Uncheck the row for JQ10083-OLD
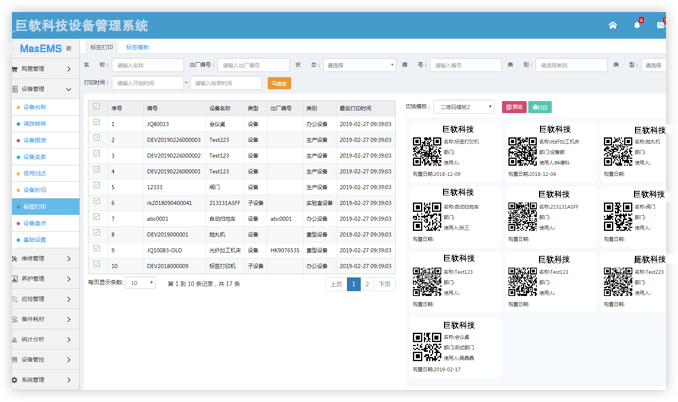 [x=96, y=248]
